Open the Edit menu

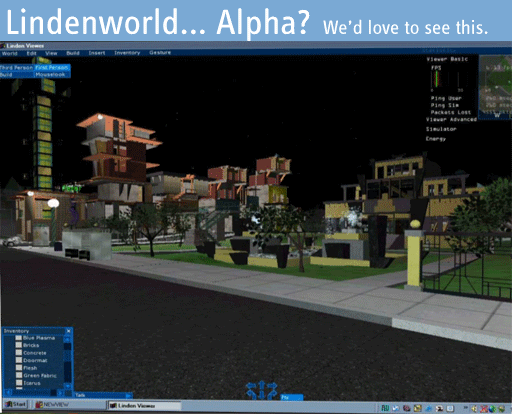[31, 53]
